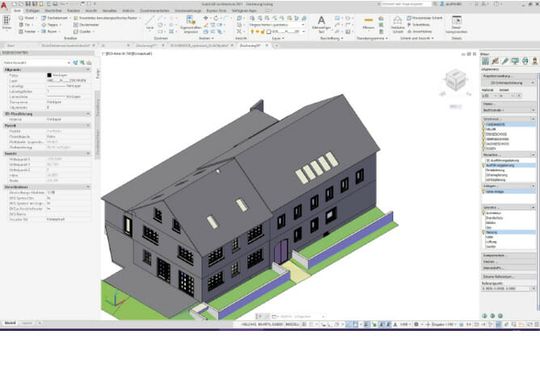Collapse the Allgemein section in properties

(x=88, y=70)
